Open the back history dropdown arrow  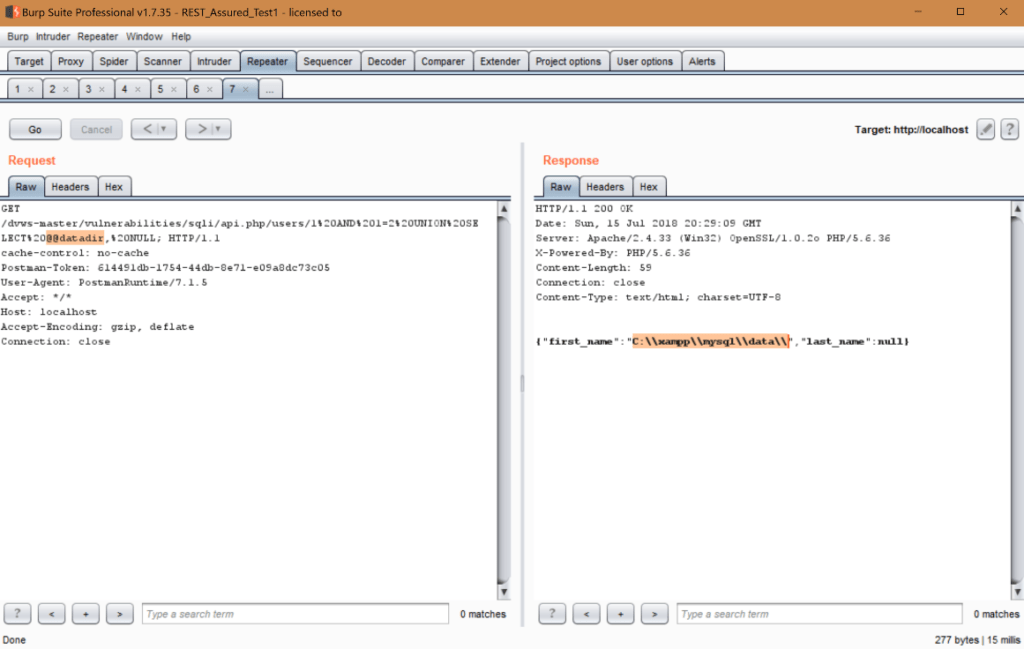[163, 129]
